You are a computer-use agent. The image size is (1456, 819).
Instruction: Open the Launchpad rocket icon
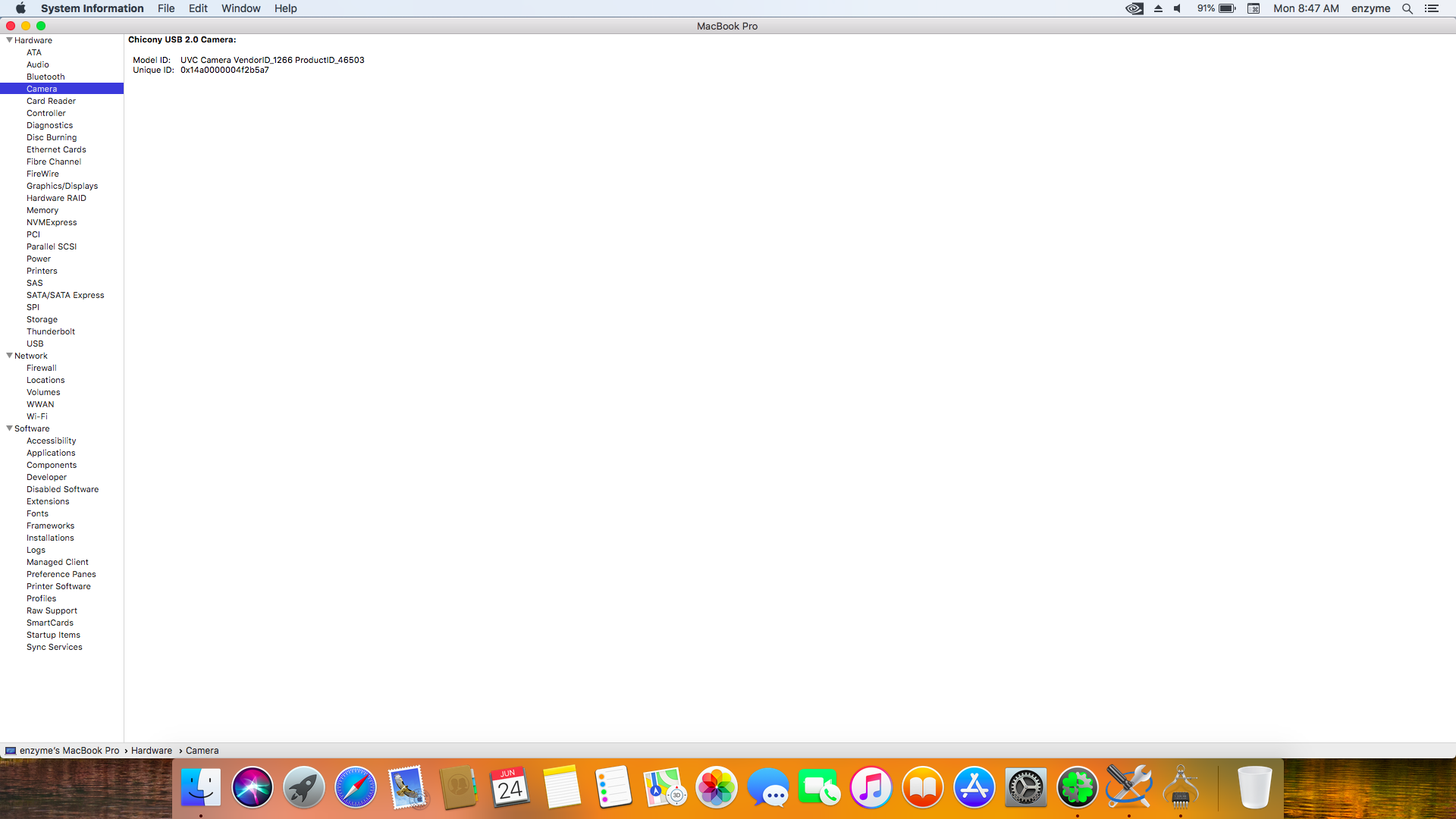click(303, 788)
